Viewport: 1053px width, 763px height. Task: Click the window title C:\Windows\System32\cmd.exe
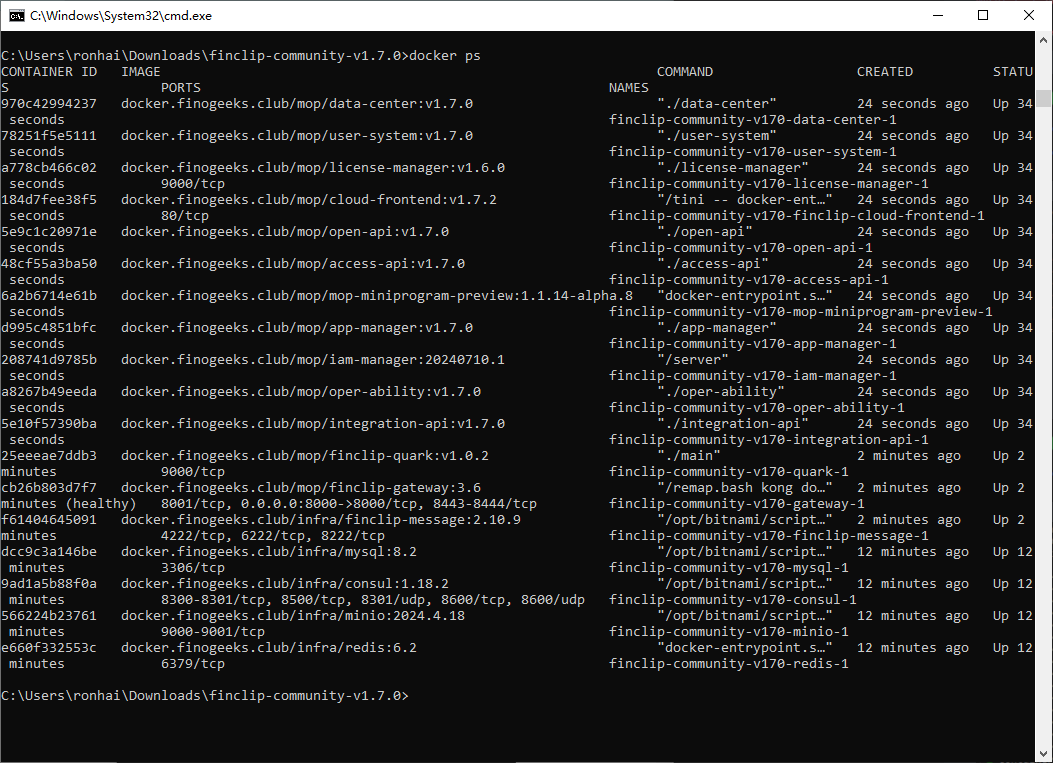(x=121, y=15)
